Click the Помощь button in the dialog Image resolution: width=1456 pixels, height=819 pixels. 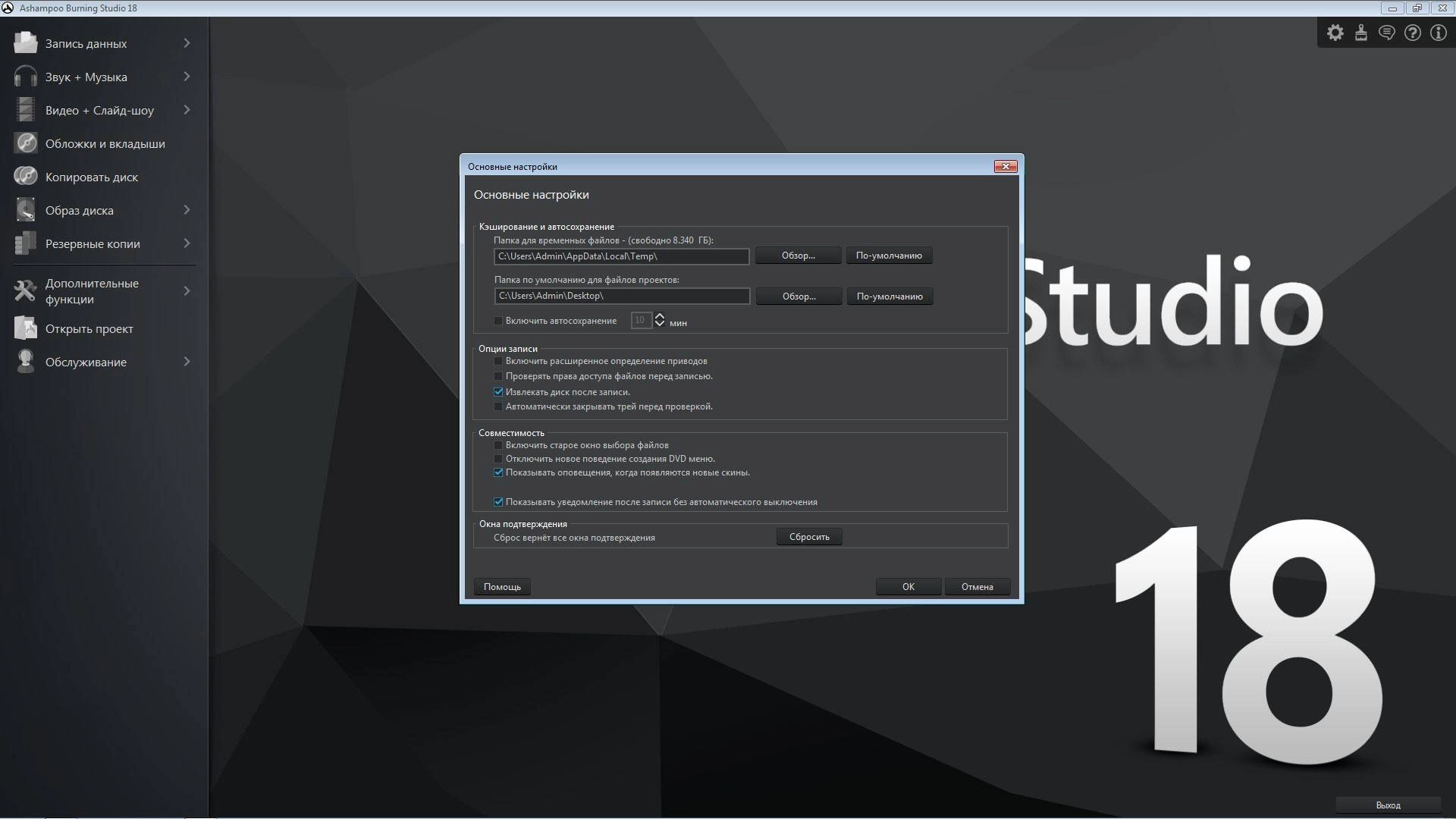[x=502, y=587]
